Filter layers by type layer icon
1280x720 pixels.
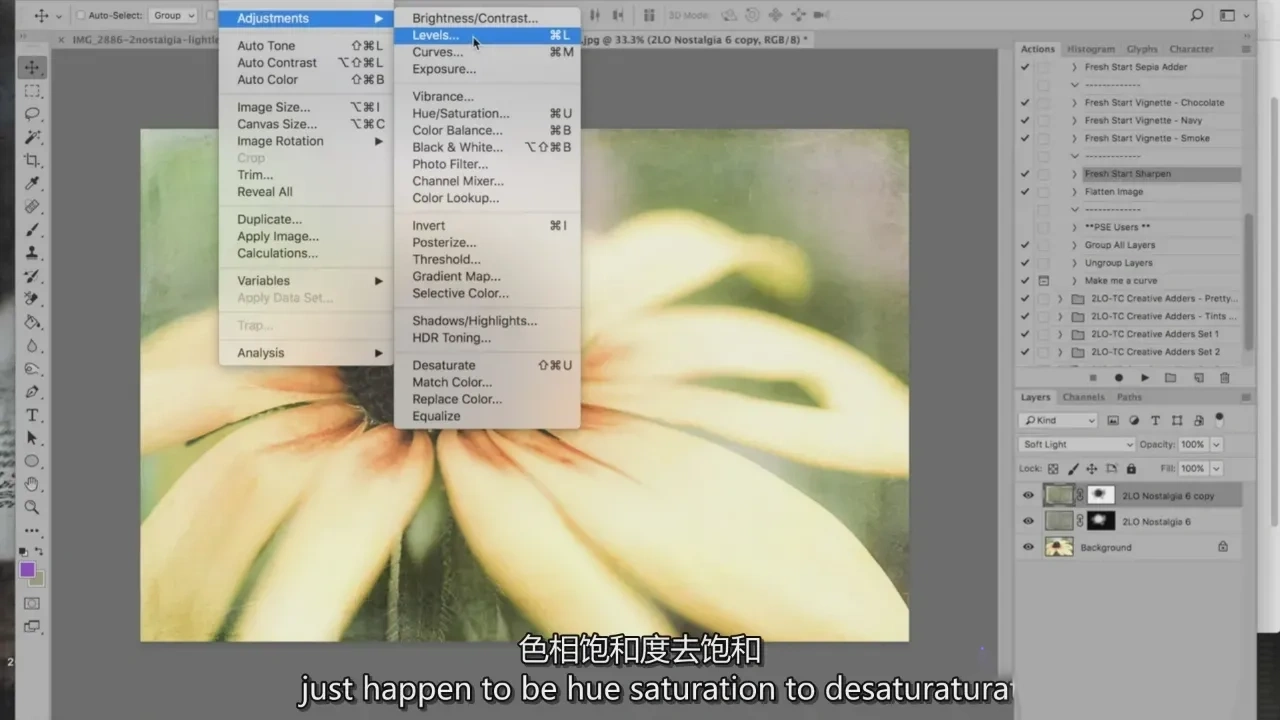[x=1155, y=421]
